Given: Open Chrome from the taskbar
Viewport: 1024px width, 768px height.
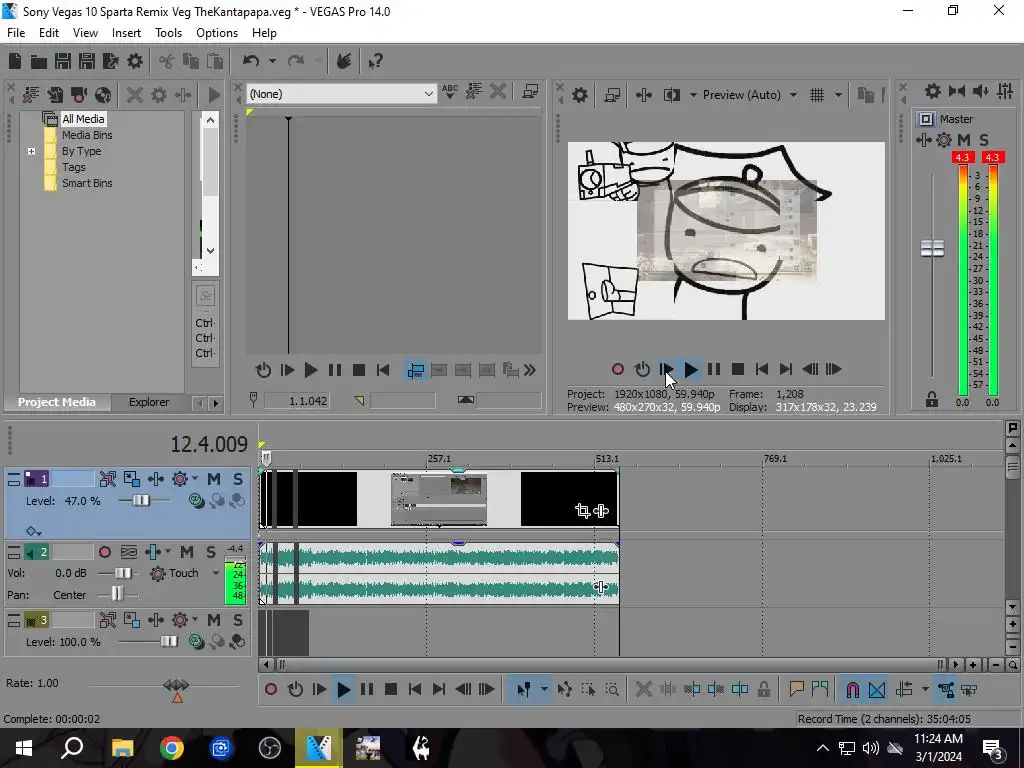Looking at the screenshot, I should 172,748.
